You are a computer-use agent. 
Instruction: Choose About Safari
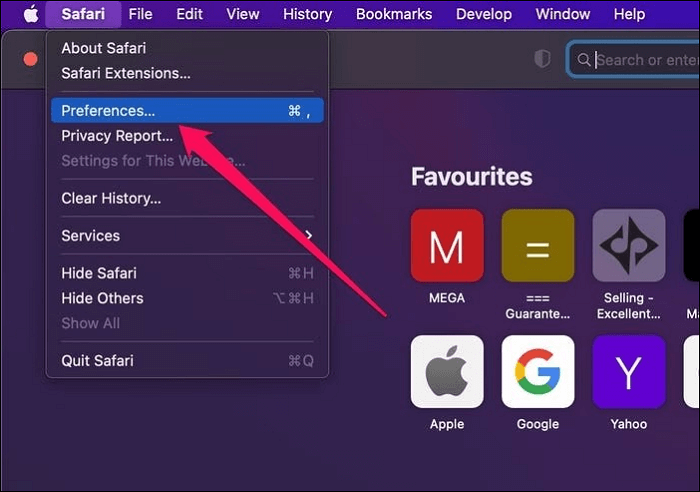187,48
